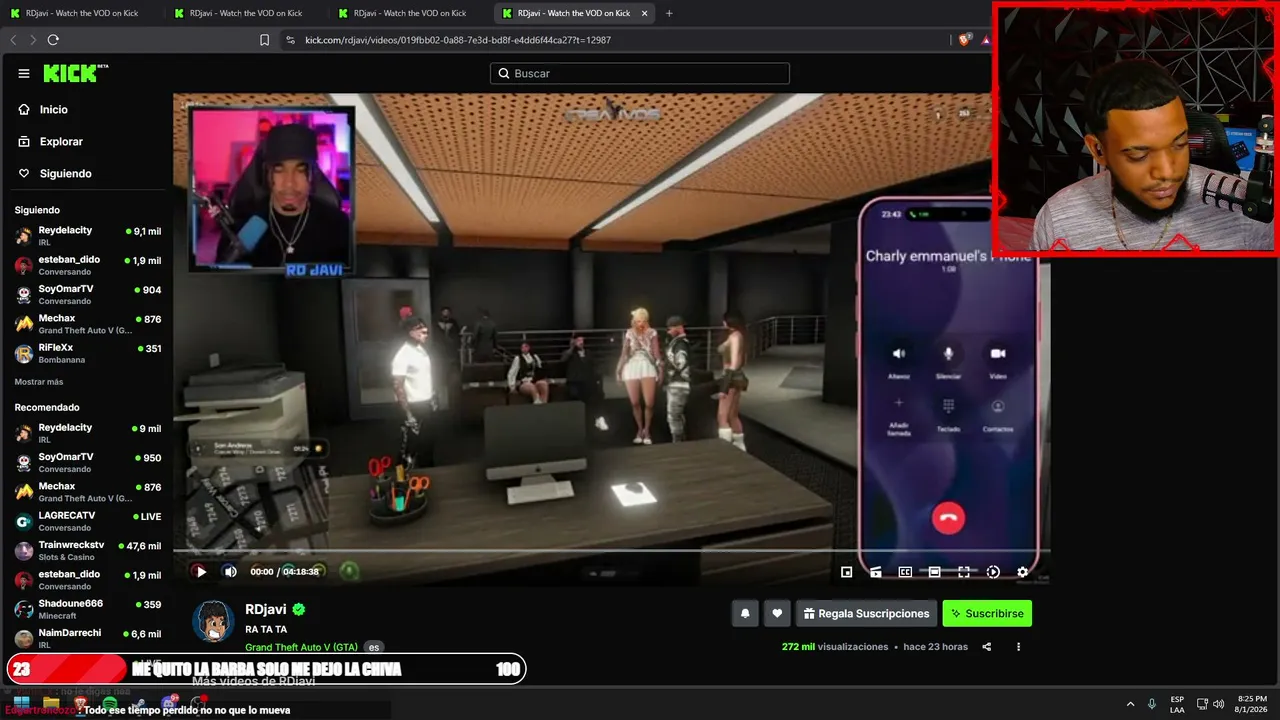
Task: Enter fullscreen video mode
Action: (x=964, y=572)
